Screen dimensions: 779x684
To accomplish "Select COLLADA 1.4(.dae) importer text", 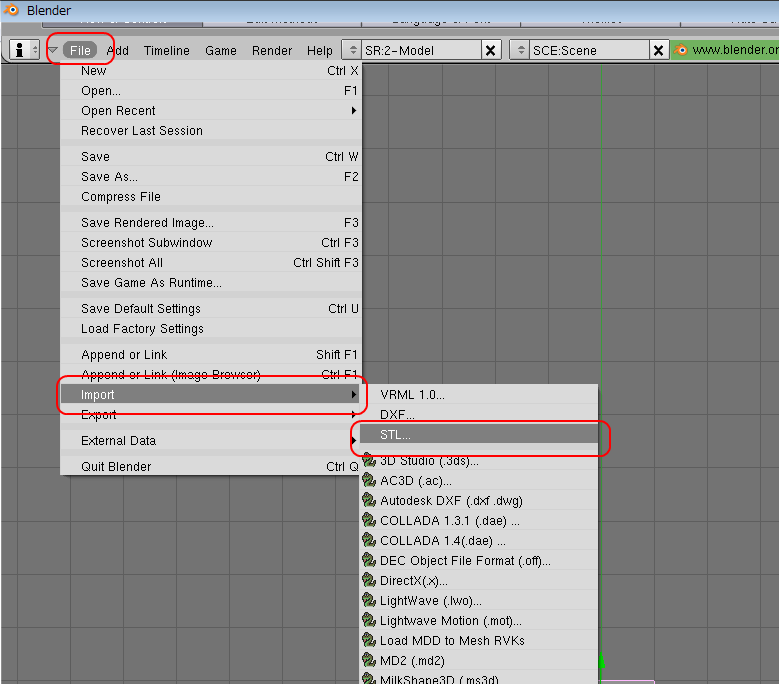I will 443,540.
